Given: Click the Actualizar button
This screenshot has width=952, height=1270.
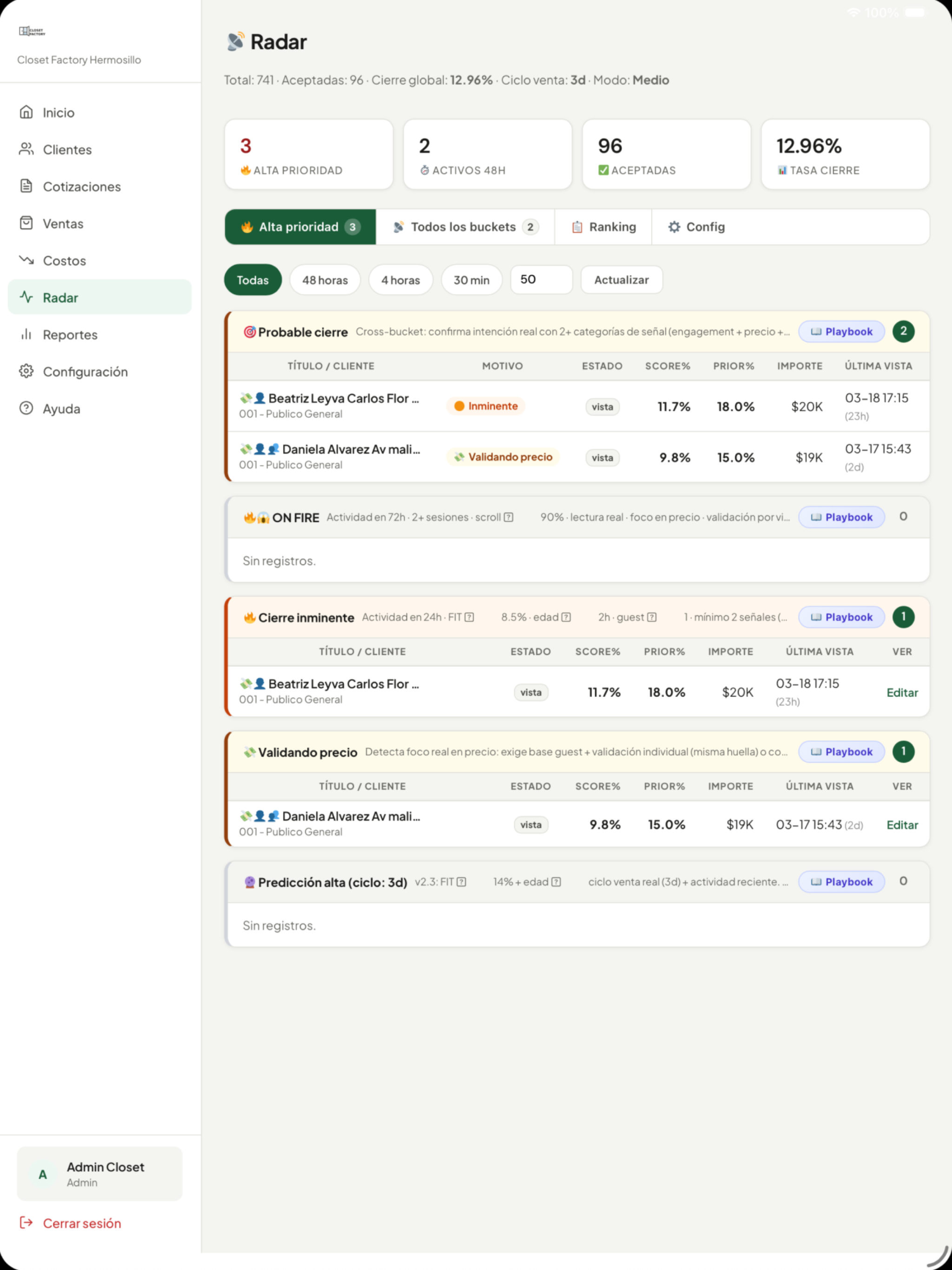Looking at the screenshot, I should (x=621, y=280).
